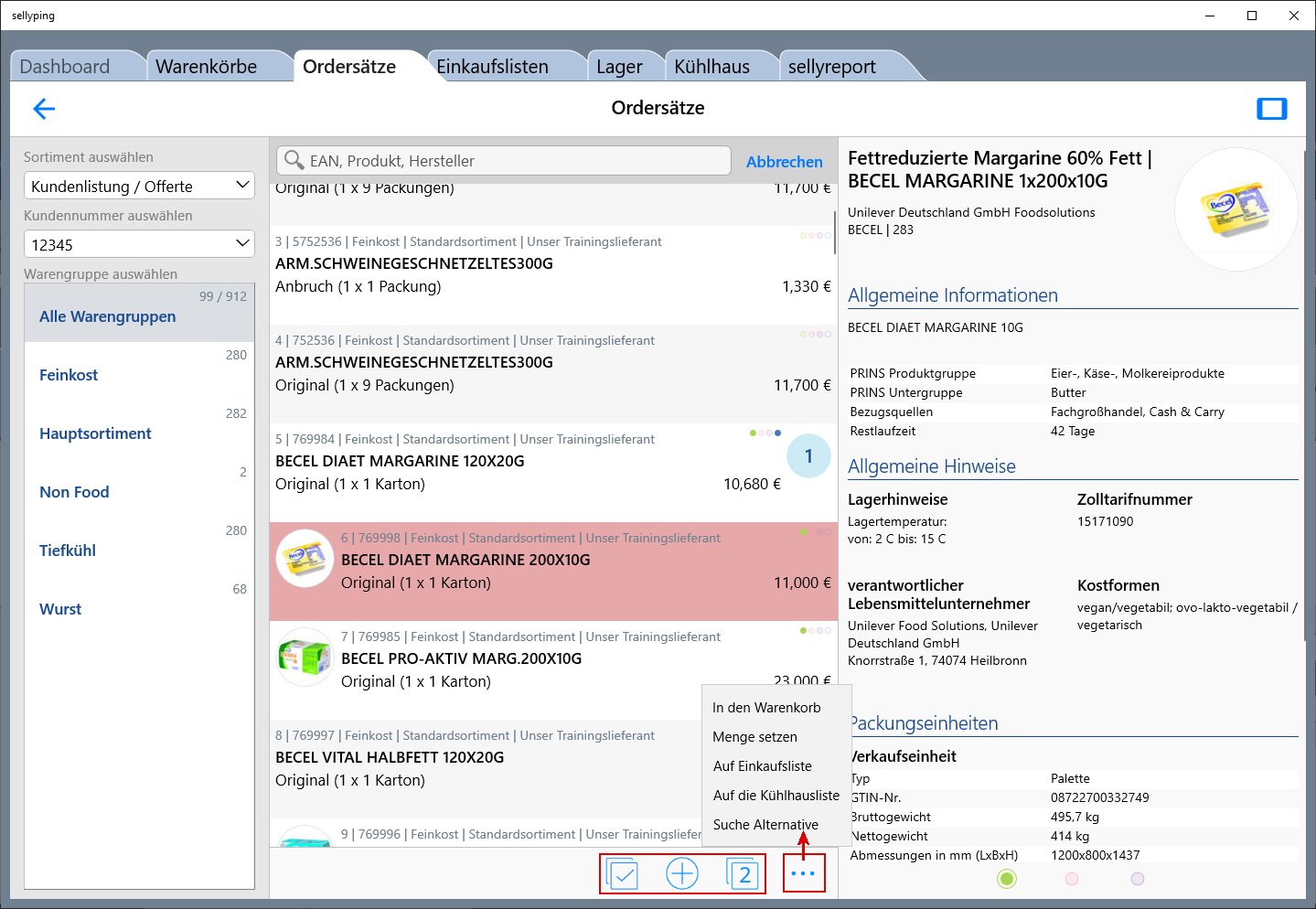Click the blue back arrow
The height and width of the screenshot is (909, 1316).
[x=44, y=109]
